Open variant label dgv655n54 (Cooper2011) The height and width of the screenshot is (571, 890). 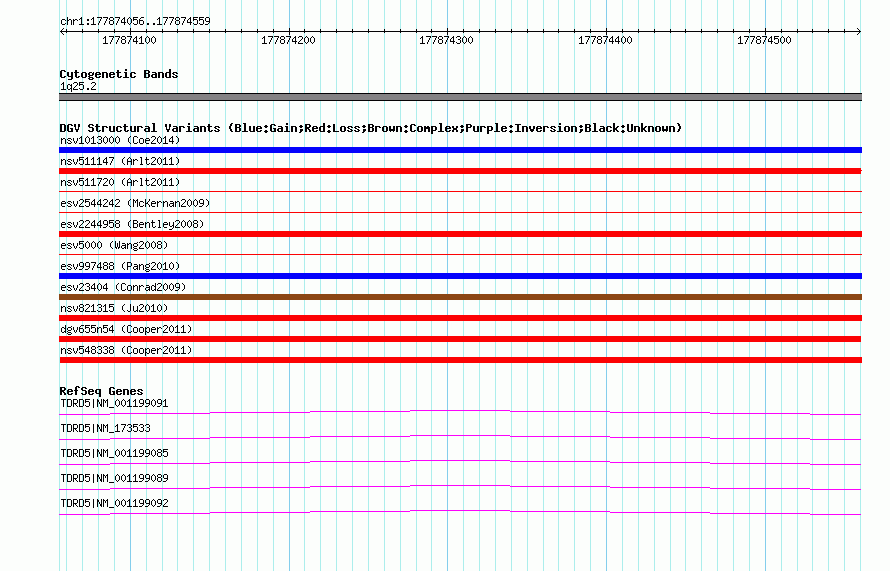pos(126,329)
